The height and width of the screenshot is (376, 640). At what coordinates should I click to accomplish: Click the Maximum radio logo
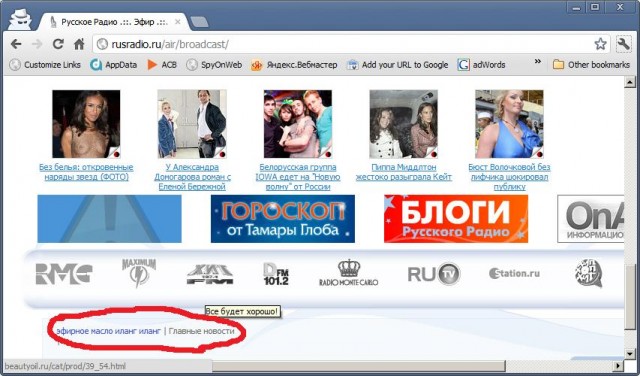click(139, 272)
